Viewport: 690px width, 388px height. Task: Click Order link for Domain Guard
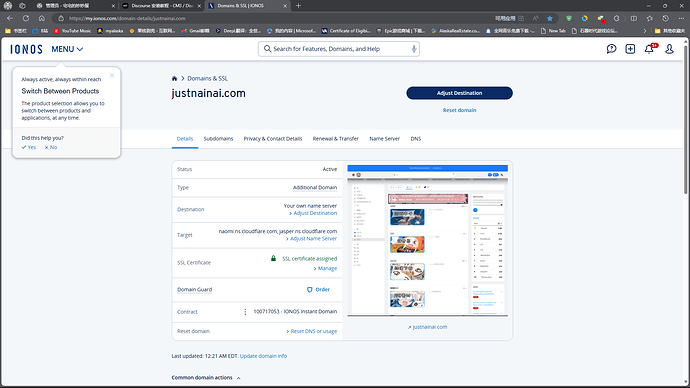[318, 289]
